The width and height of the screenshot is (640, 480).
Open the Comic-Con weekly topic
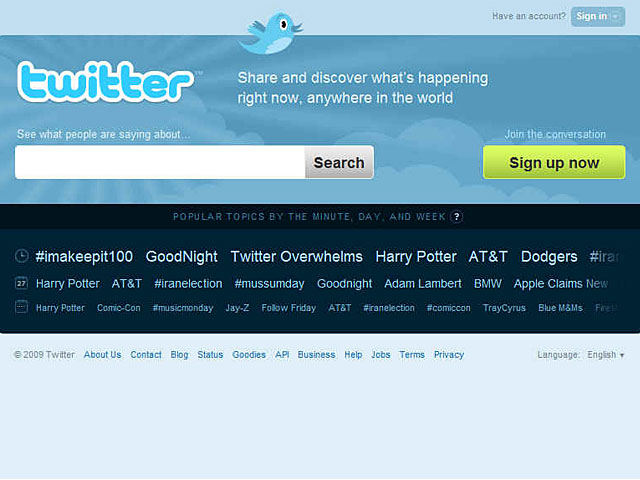click(119, 308)
